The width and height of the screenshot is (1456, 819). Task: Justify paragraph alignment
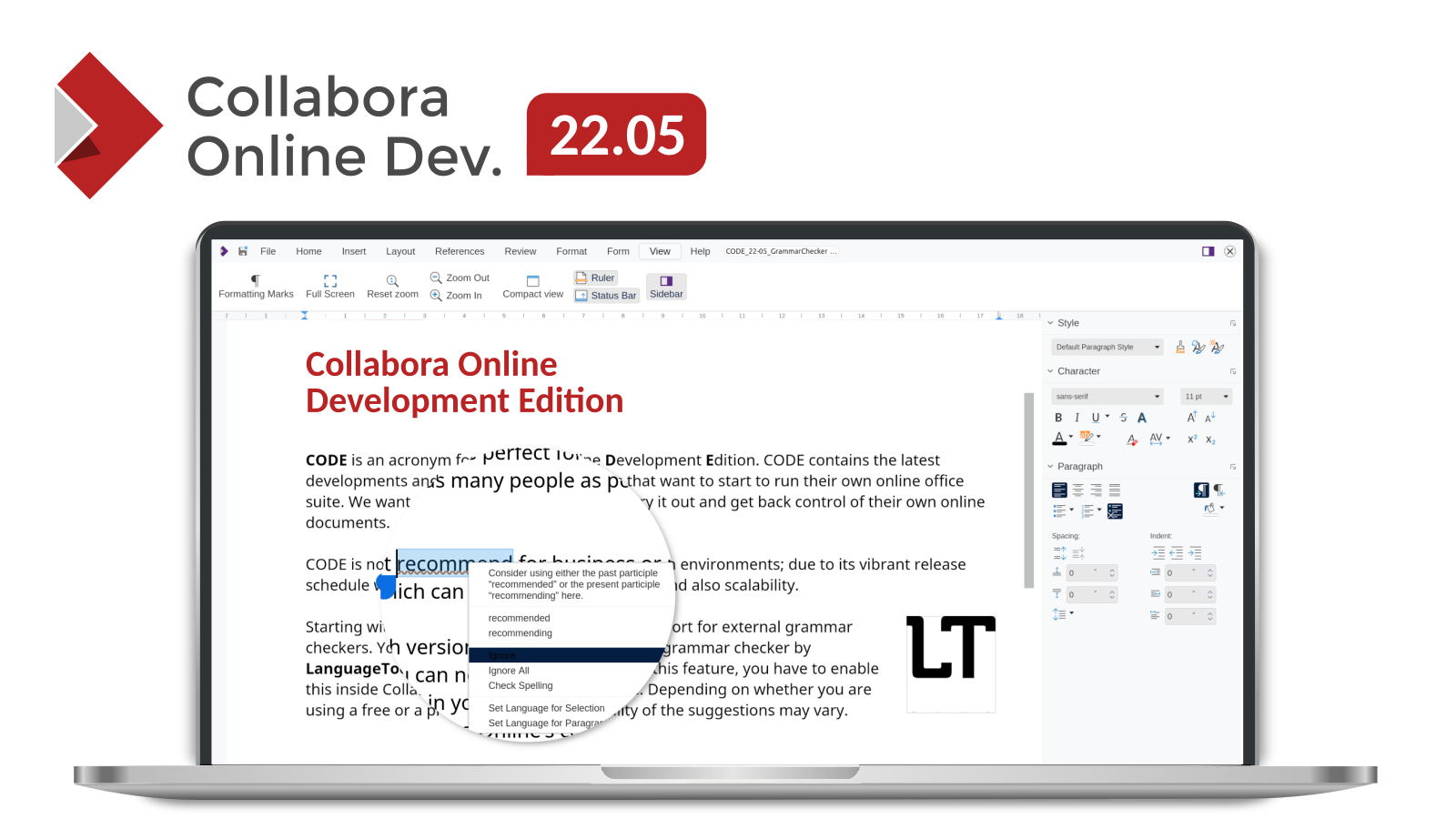click(x=1115, y=490)
